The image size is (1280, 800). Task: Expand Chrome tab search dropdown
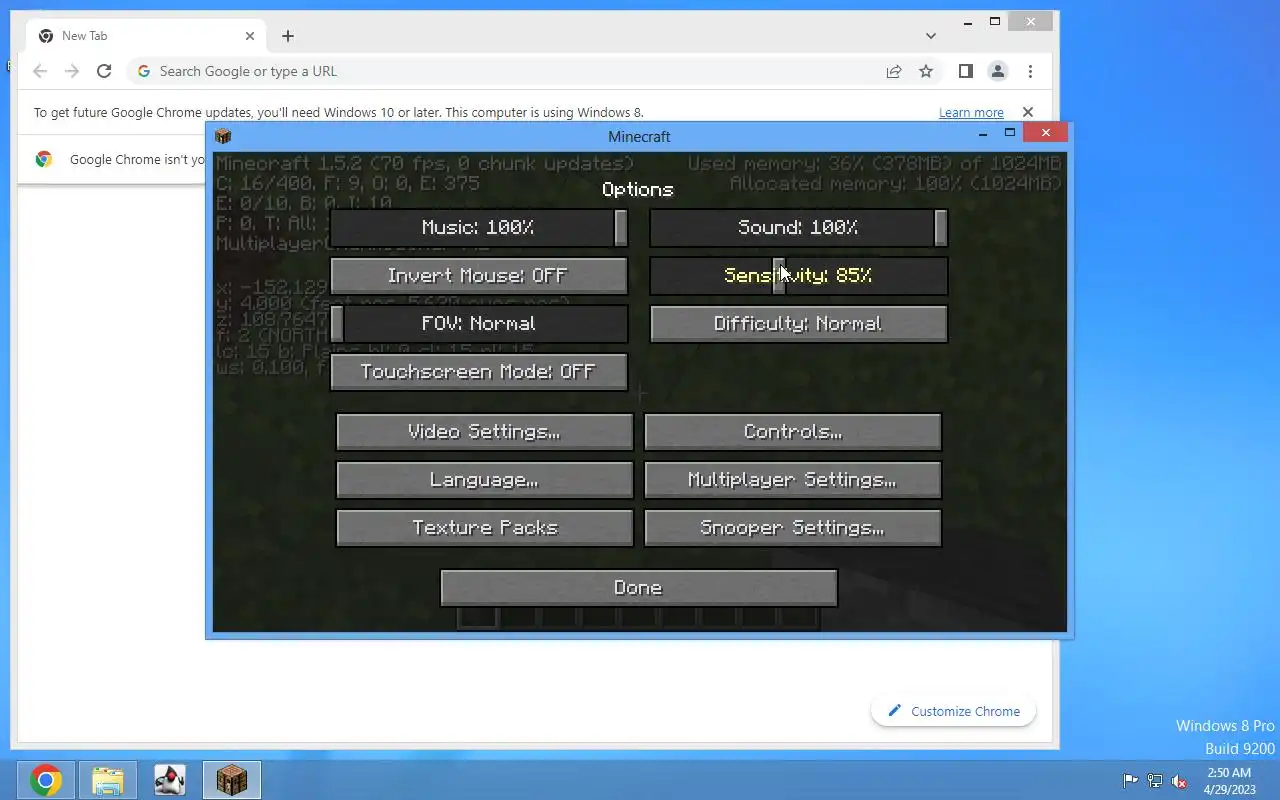pos(931,36)
